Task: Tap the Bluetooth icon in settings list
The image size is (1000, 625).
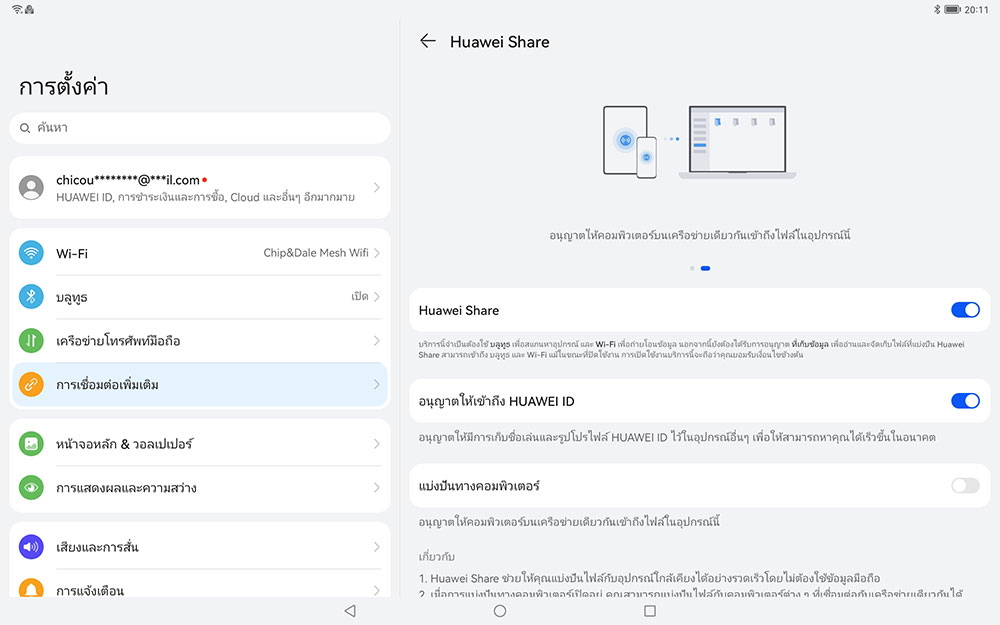Action: 31,297
